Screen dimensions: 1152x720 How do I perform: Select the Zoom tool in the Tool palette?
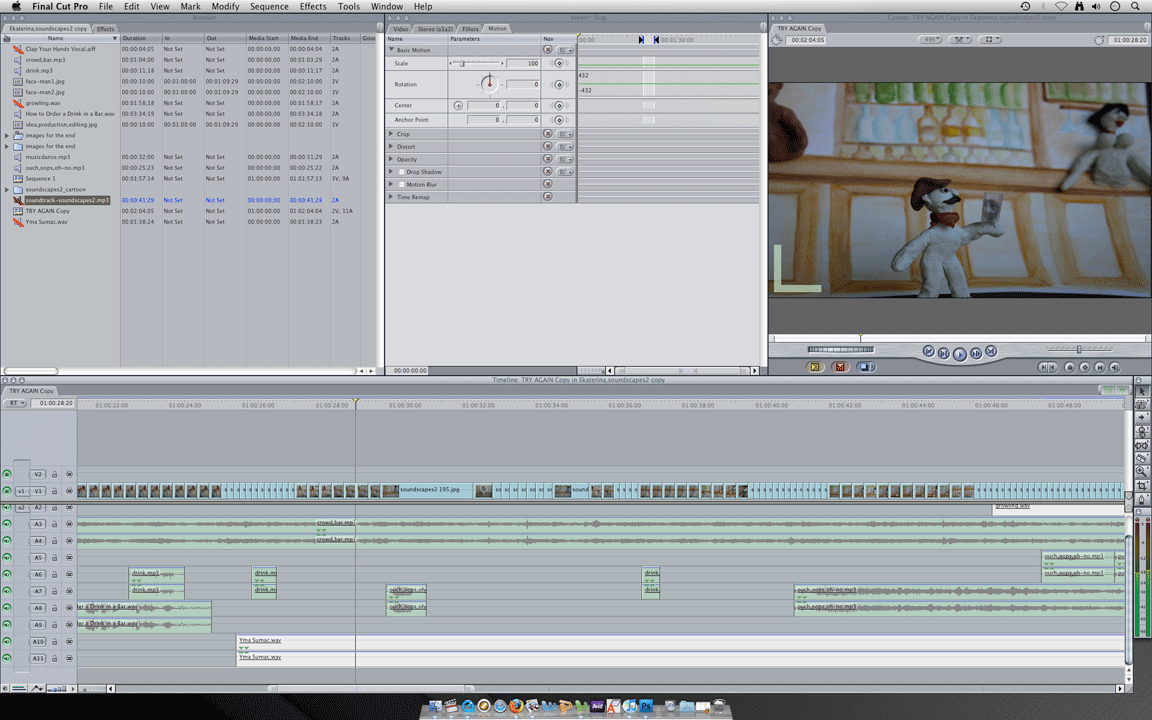[x=1142, y=471]
